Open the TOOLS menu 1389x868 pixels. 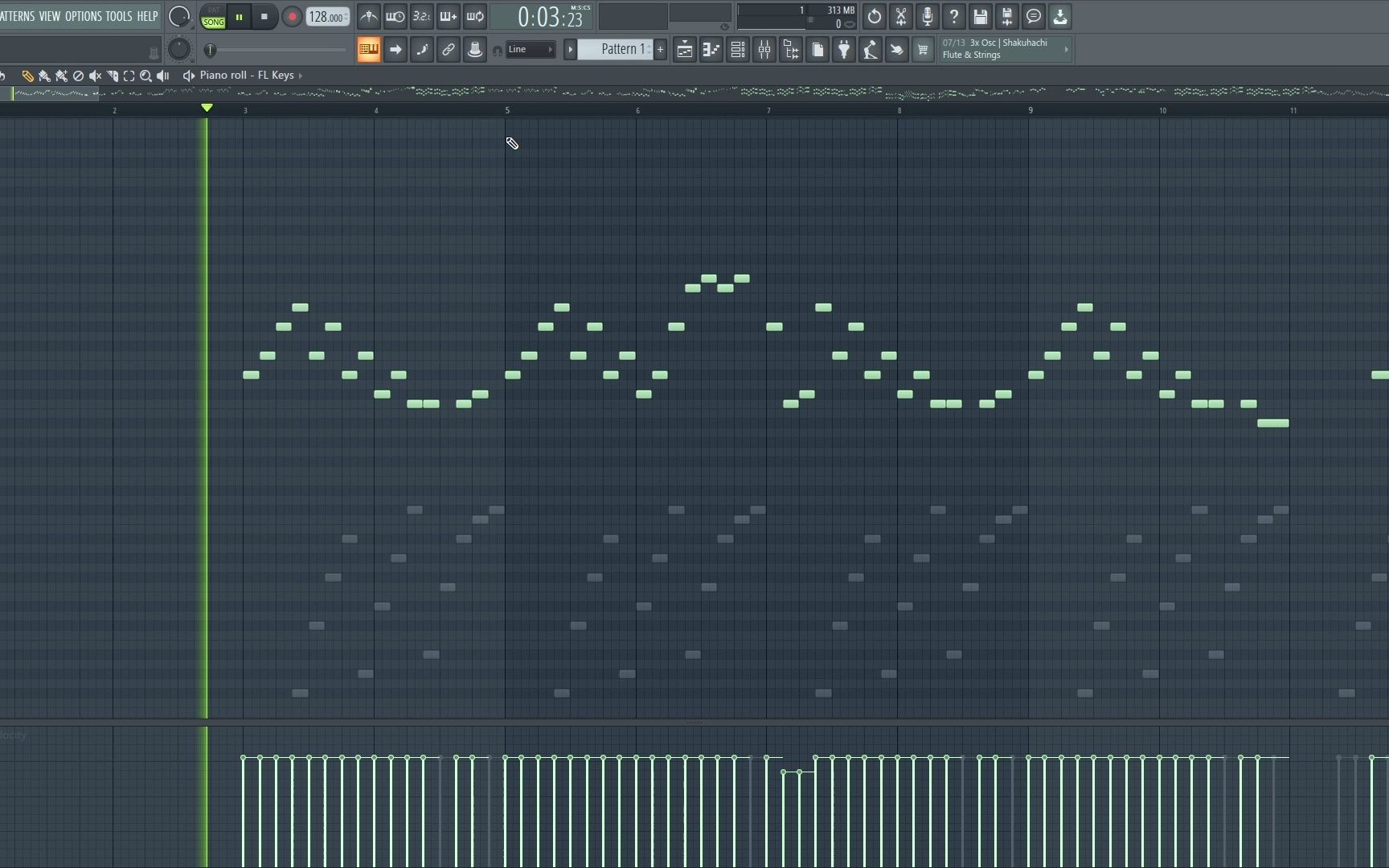[119, 16]
